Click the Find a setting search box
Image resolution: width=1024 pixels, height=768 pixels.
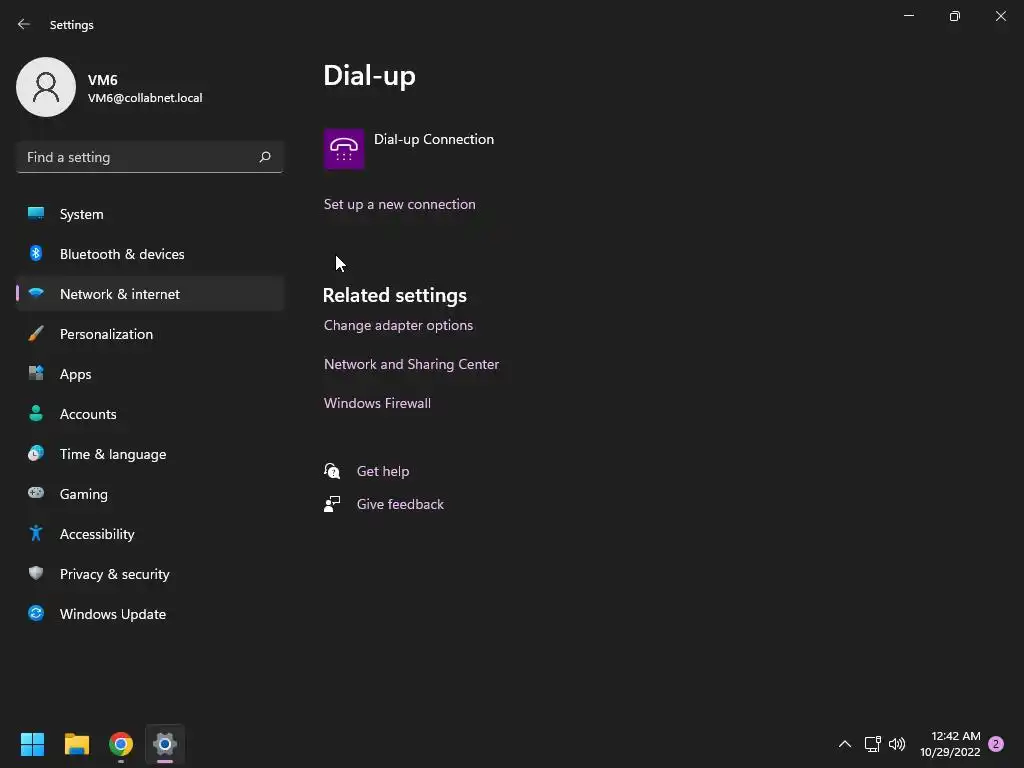point(135,157)
